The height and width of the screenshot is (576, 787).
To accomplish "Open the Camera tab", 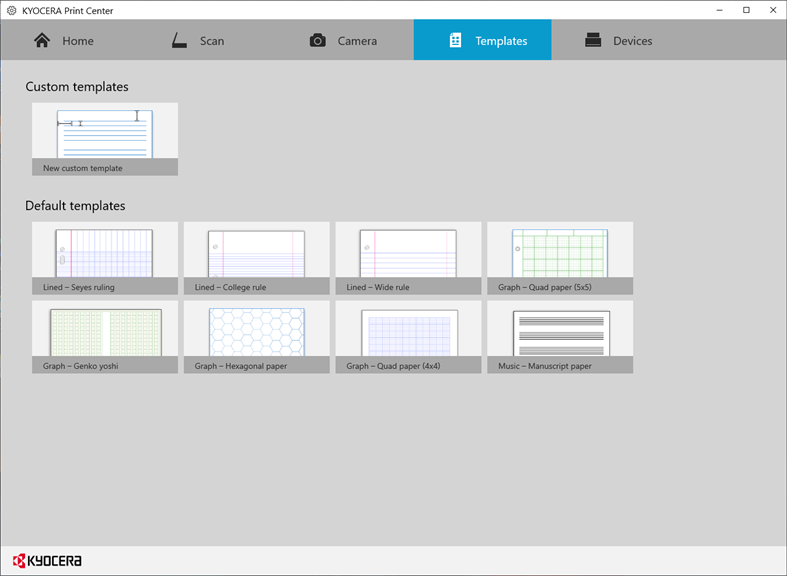I will [344, 40].
